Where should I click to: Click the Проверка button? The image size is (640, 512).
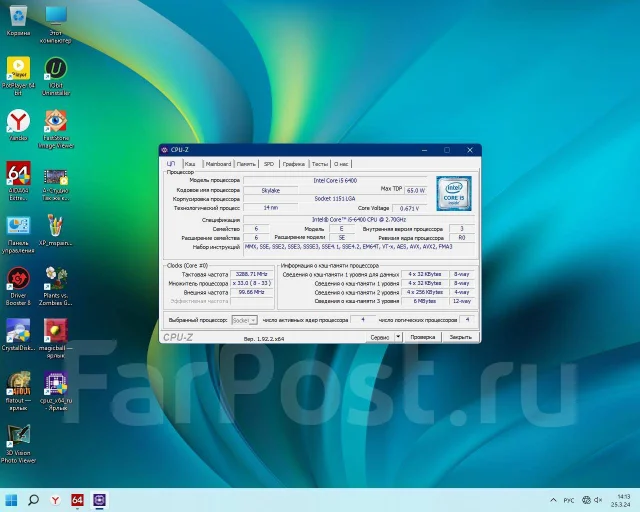click(423, 337)
